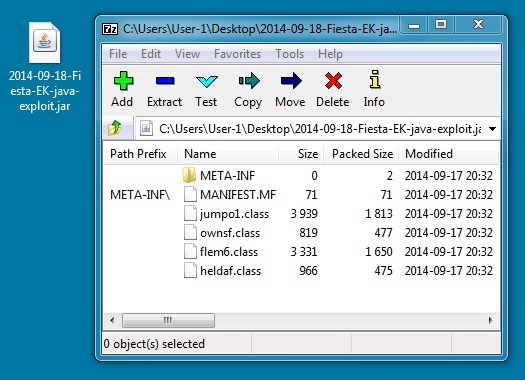
Task: Select the META-INF folder icon
Action: point(190,175)
